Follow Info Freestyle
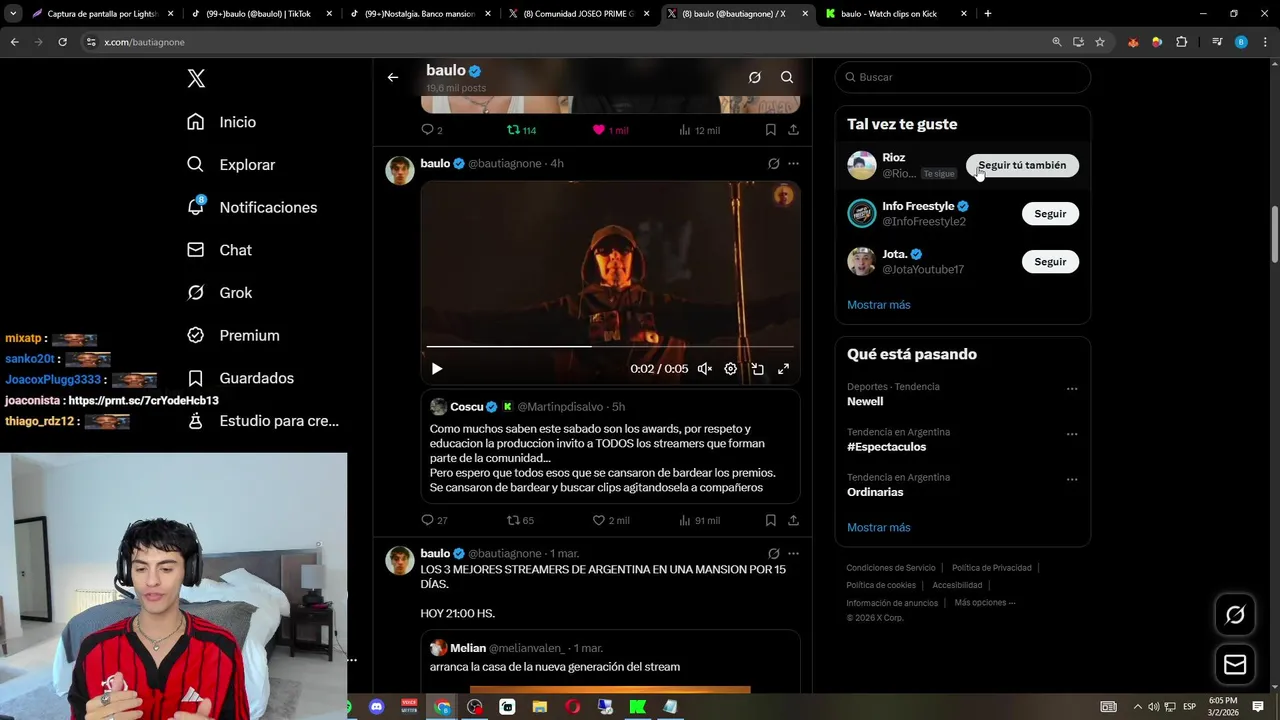Image resolution: width=1280 pixels, height=720 pixels. (x=1050, y=213)
